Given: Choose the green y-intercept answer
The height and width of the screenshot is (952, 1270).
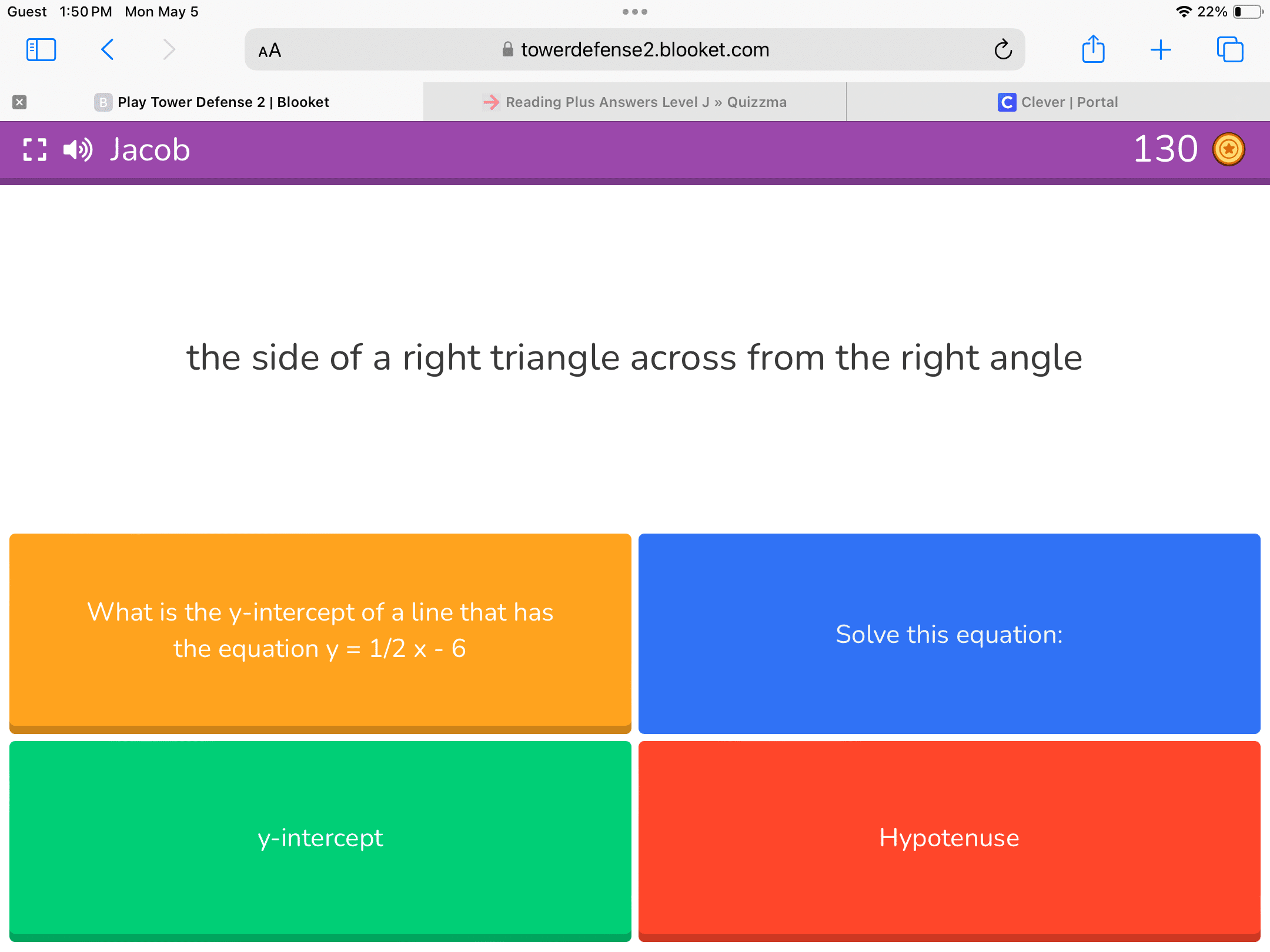Looking at the screenshot, I should [320, 840].
